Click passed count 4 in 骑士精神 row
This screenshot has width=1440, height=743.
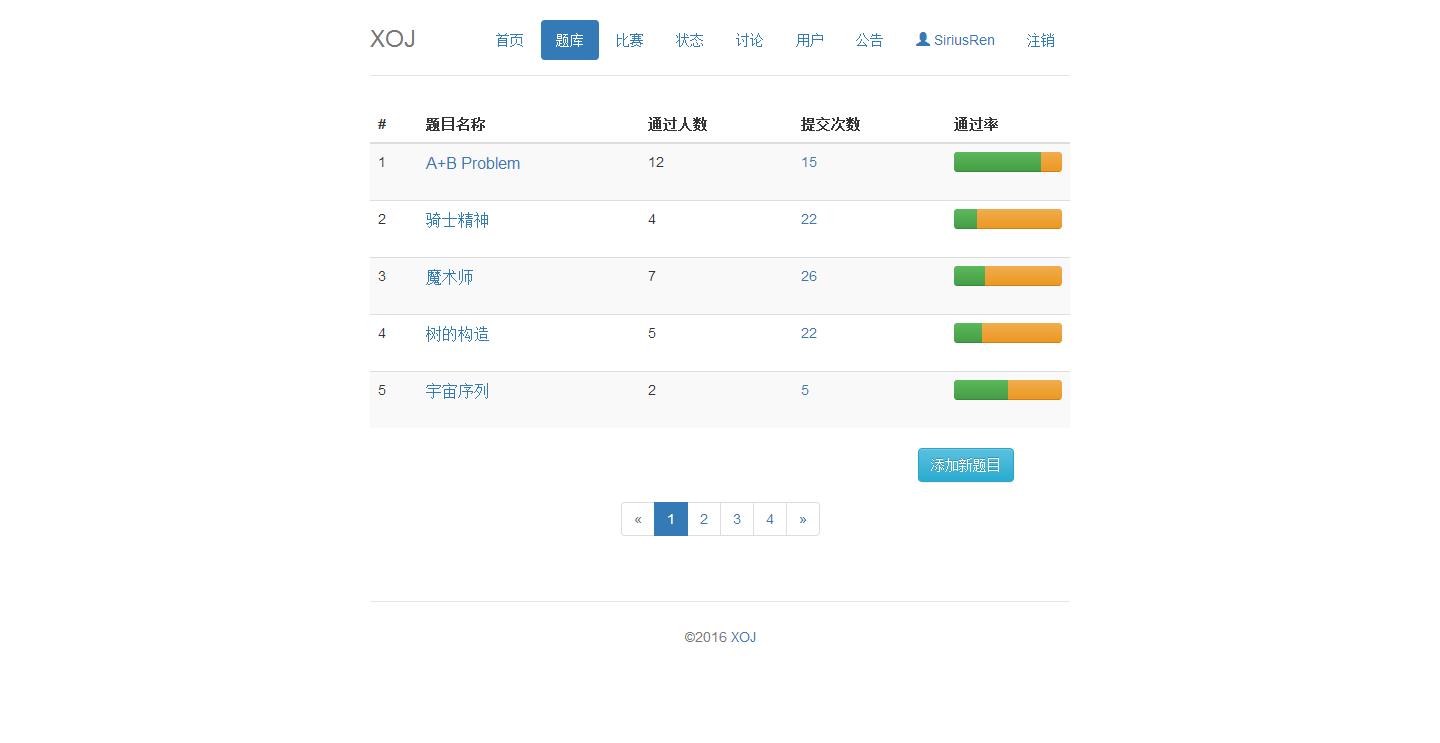coord(652,219)
